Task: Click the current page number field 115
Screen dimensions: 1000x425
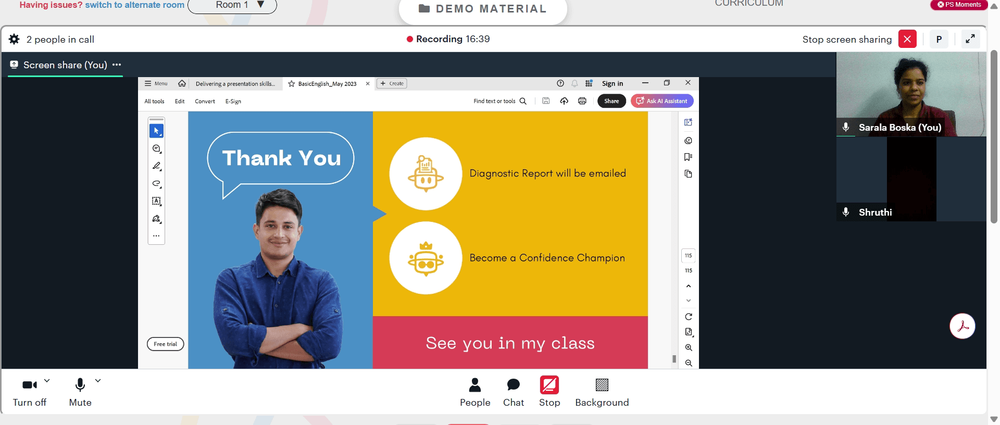Action: [688, 255]
